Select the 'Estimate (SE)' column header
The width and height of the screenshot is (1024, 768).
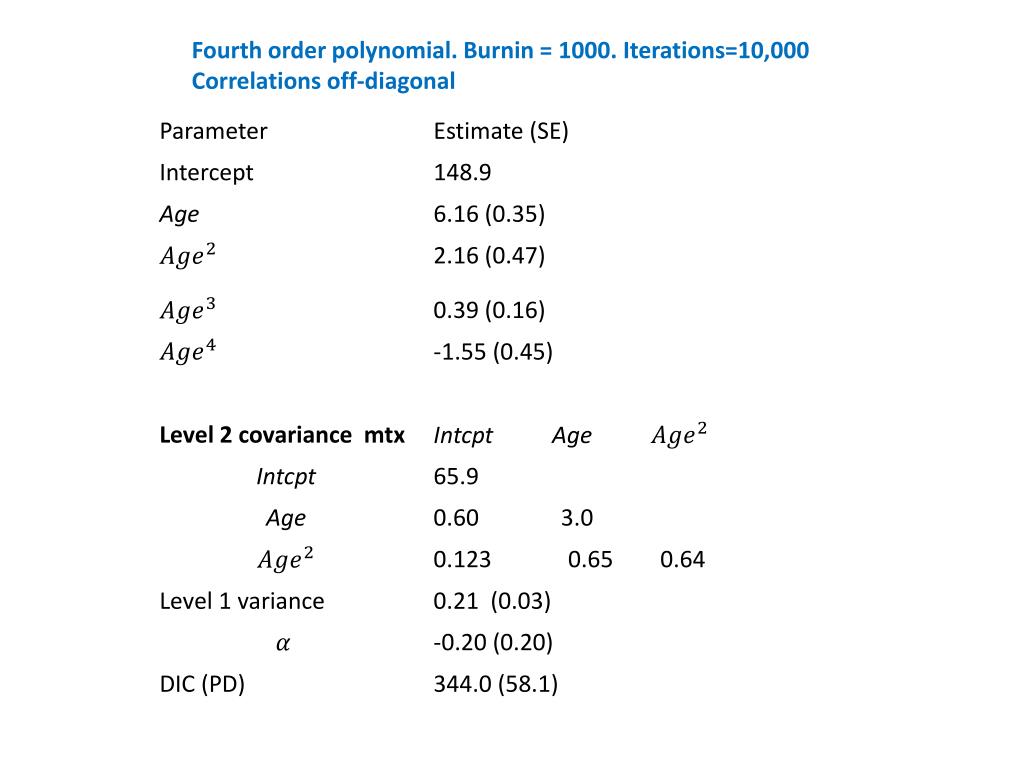tap(500, 131)
